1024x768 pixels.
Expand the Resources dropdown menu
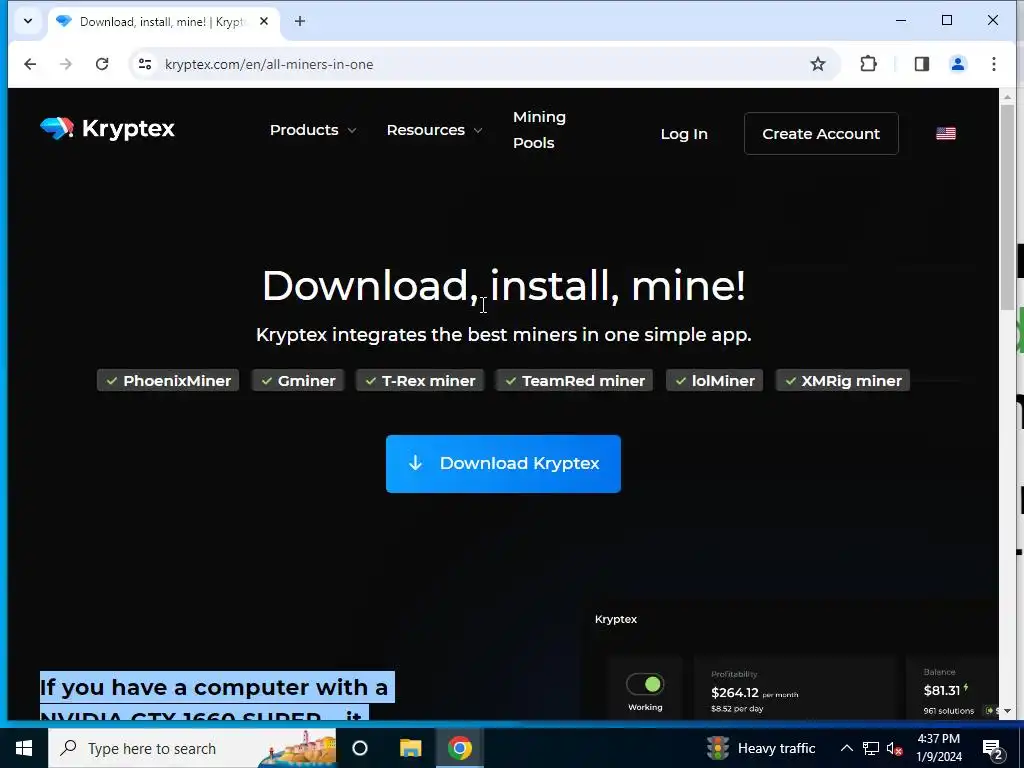point(434,130)
